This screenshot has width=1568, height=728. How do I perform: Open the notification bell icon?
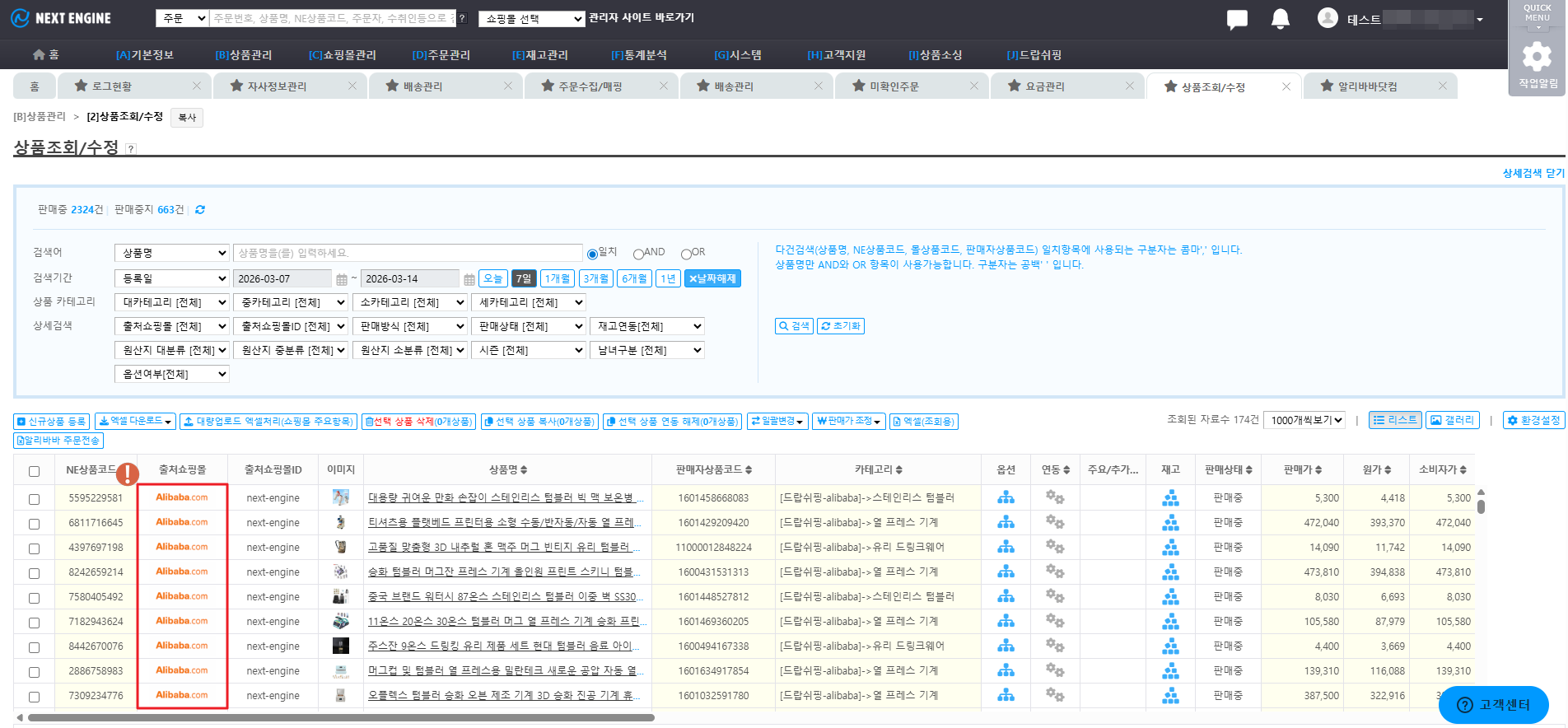pyautogui.click(x=1280, y=19)
